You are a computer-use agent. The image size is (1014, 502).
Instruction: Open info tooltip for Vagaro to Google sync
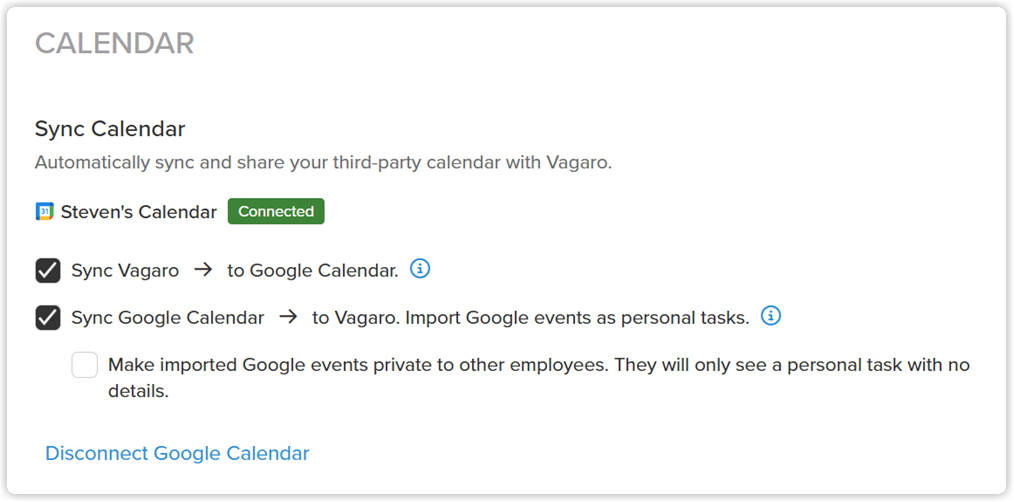click(420, 268)
